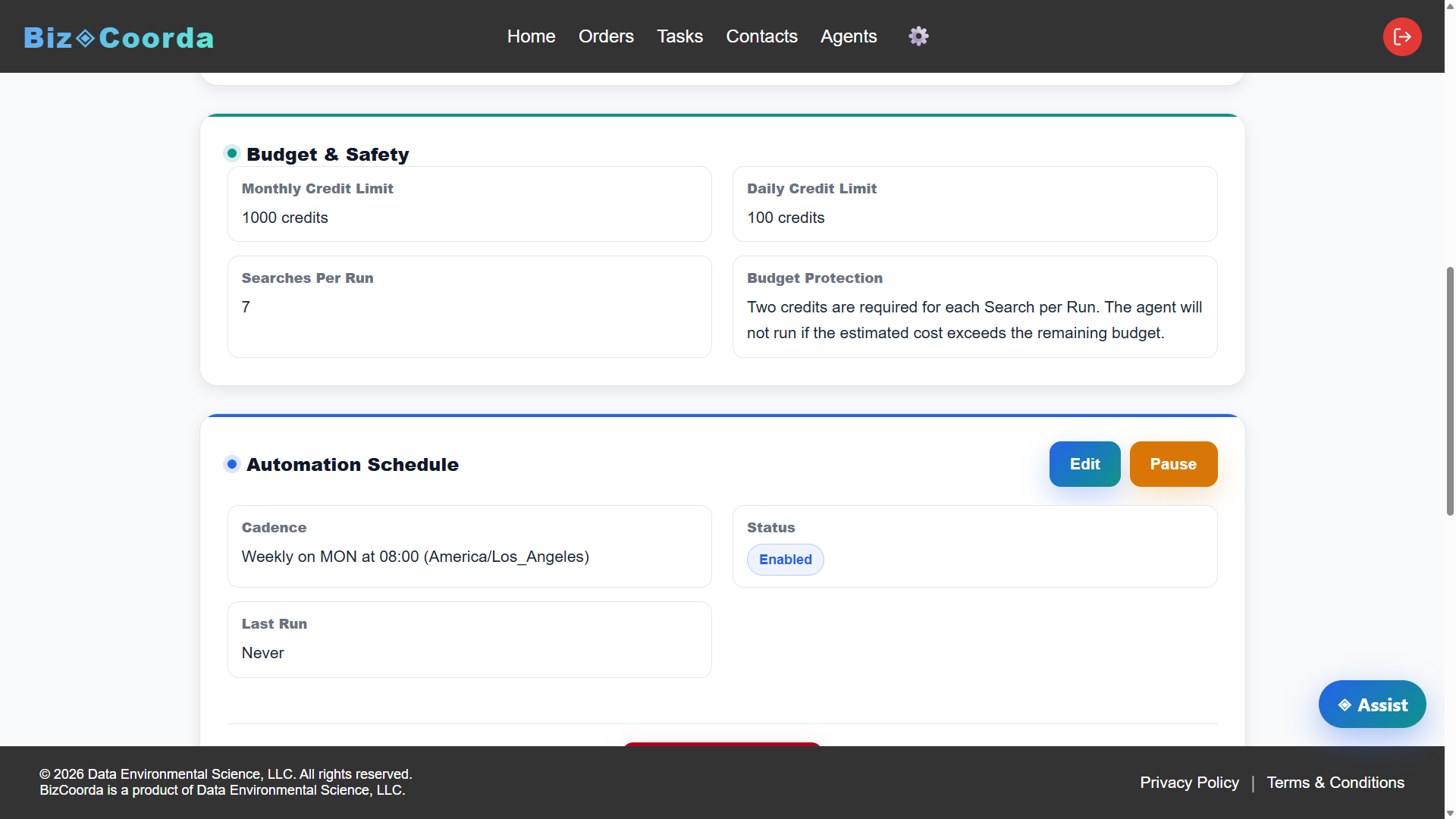Select the '1000 credits' monthly limit value

pos(285,218)
